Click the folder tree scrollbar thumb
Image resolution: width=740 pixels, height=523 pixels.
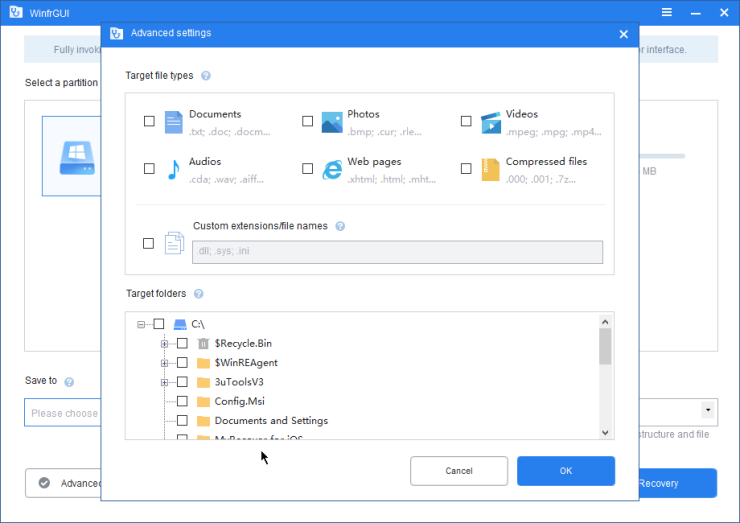[605, 346]
